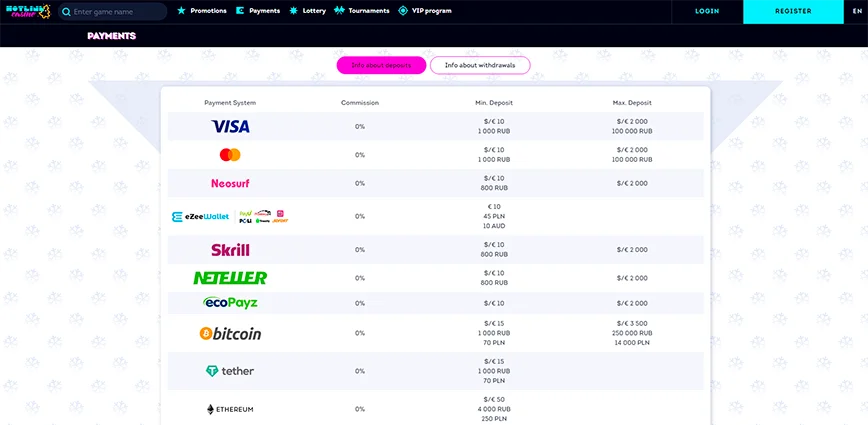Click the tether logo
This screenshot has width=868, height=425.
(230, 371)
